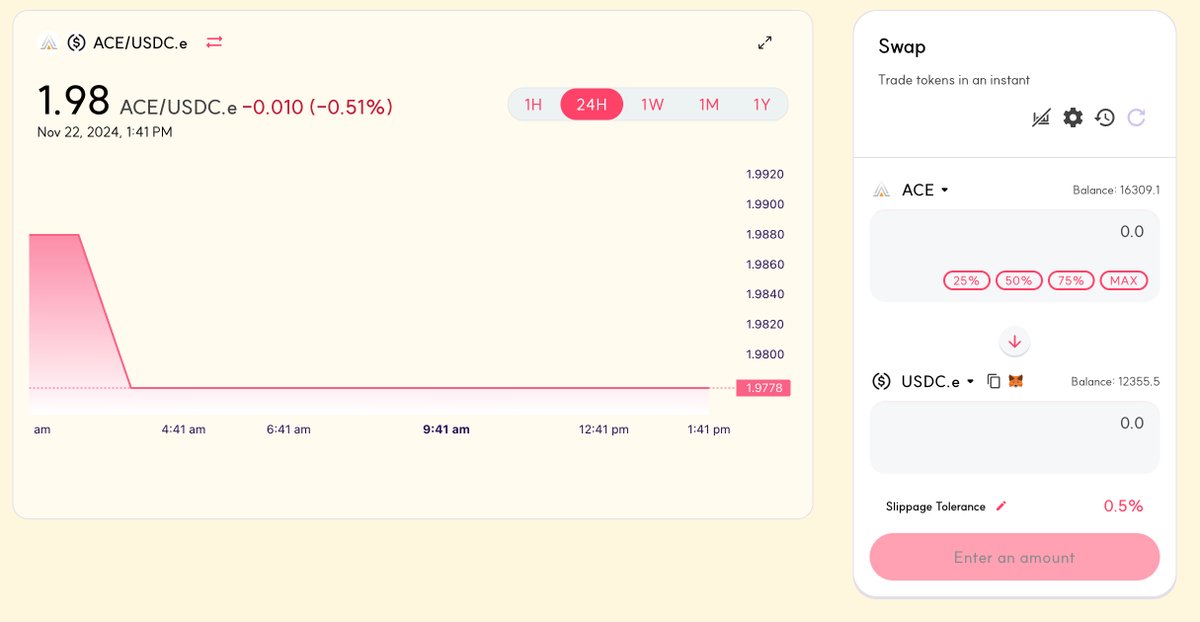Select the 24H tab

tap(592, 104)
